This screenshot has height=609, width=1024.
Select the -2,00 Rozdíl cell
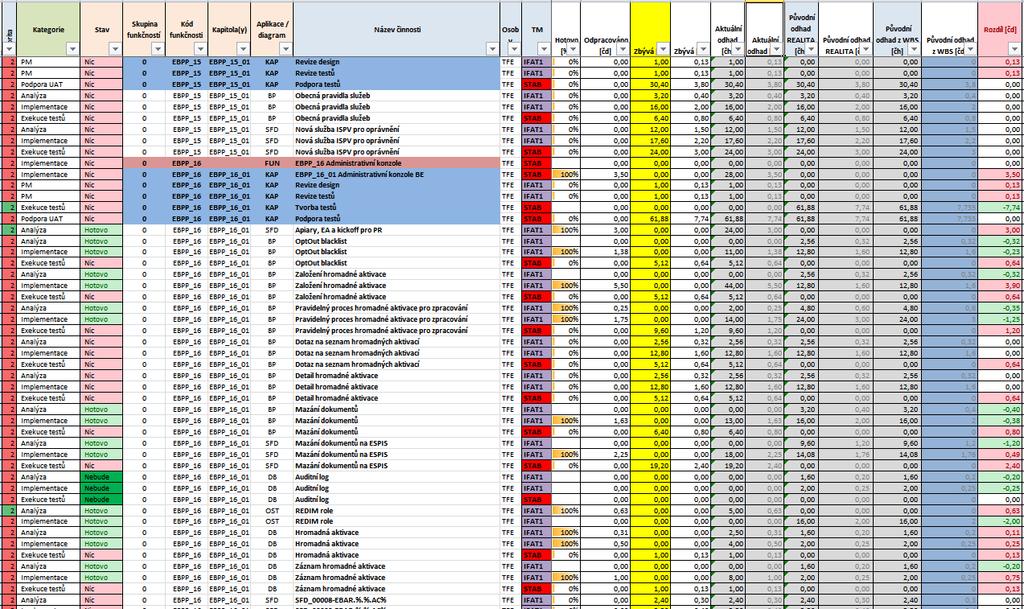point(1000,522)
